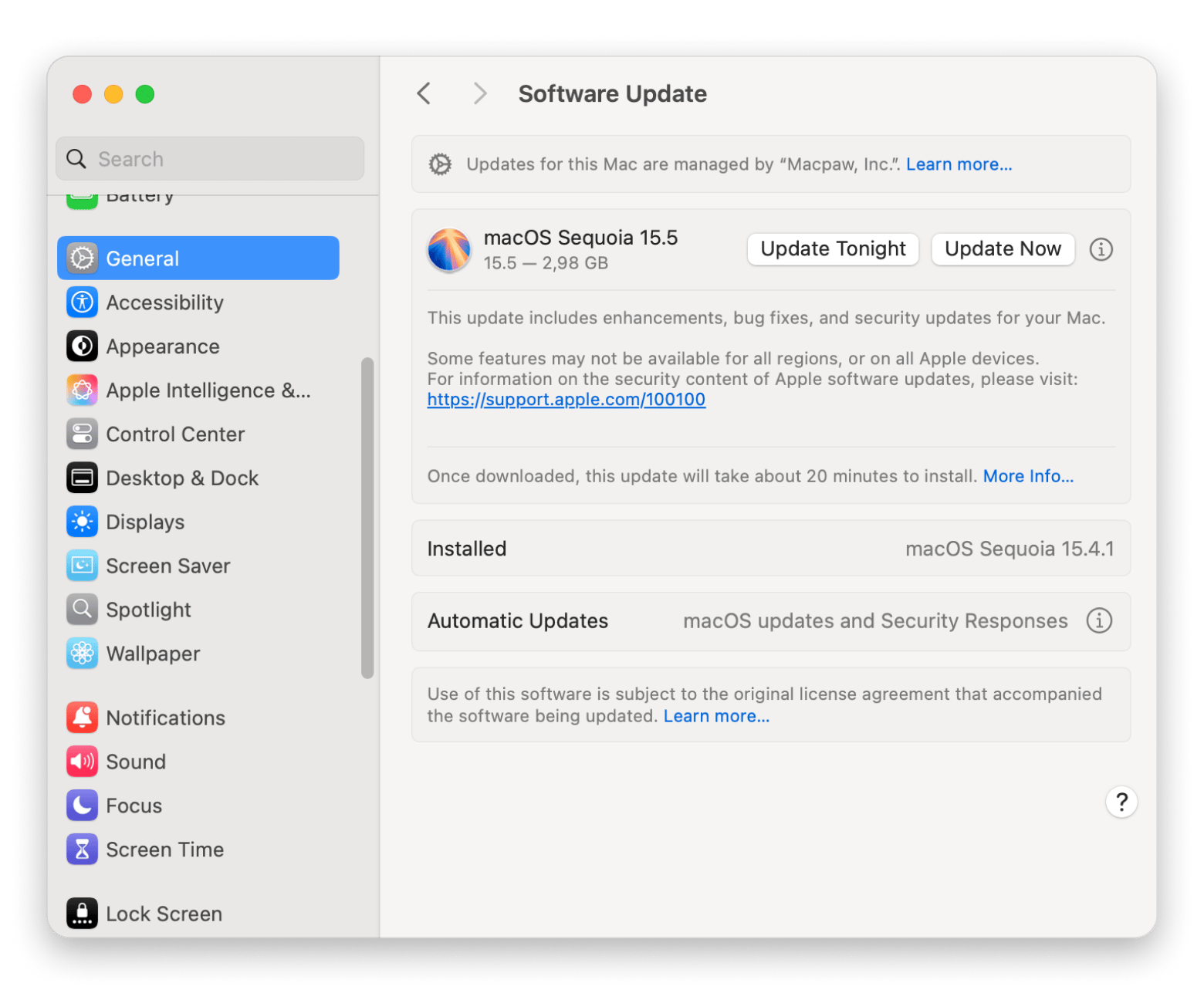Viewport: 1204px width, 1000px height.
Task: Open the Appearance settings icon
Action: [x=82, y=346]
